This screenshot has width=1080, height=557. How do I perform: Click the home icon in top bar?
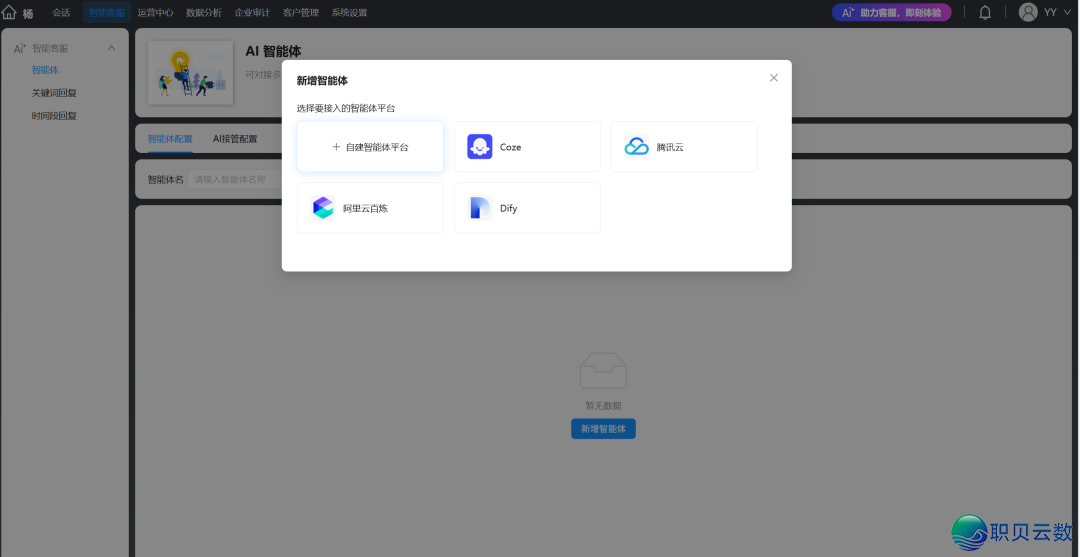tap(9, 12)
